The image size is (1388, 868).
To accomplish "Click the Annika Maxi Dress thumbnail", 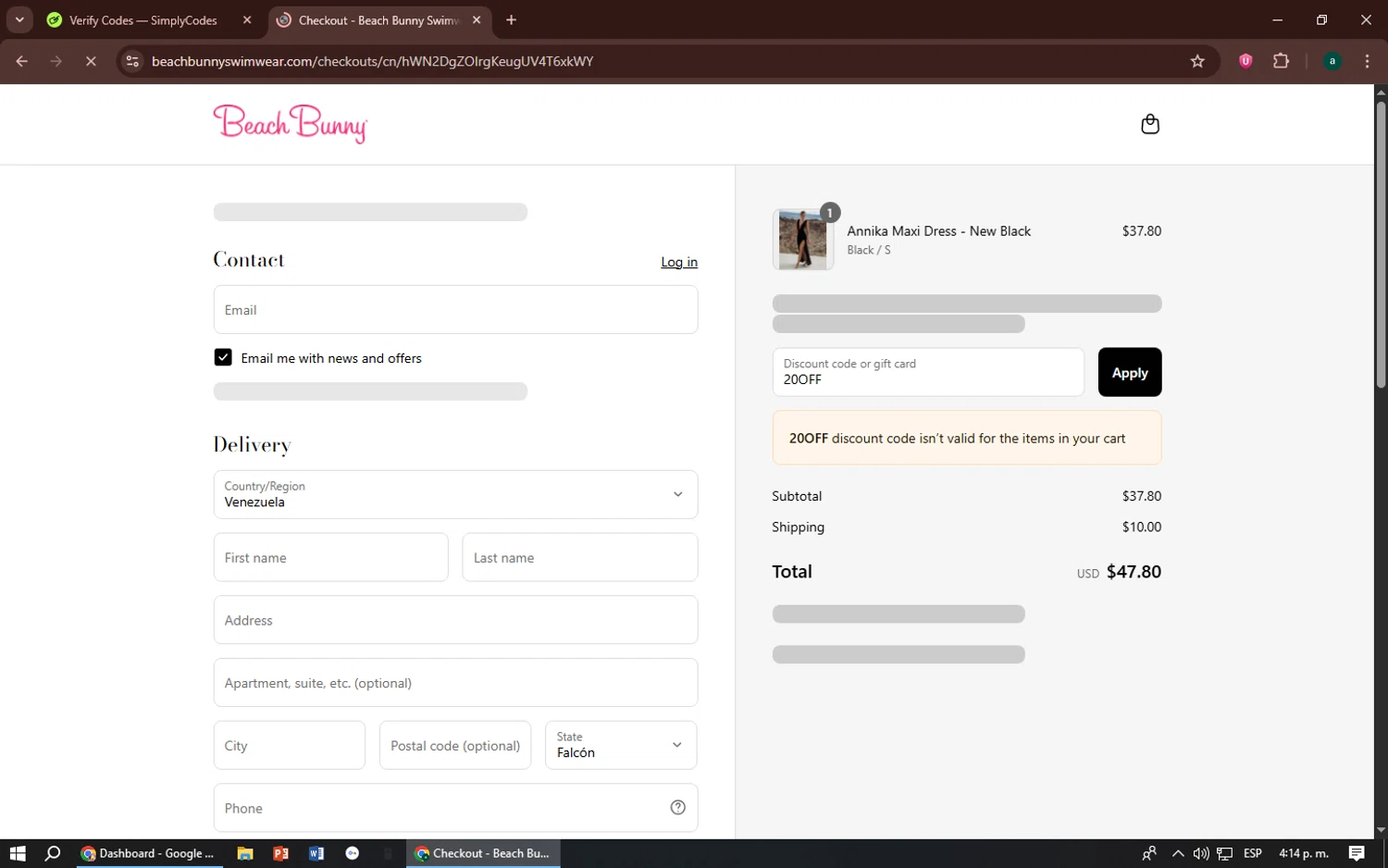I will [x=802, y=240].
